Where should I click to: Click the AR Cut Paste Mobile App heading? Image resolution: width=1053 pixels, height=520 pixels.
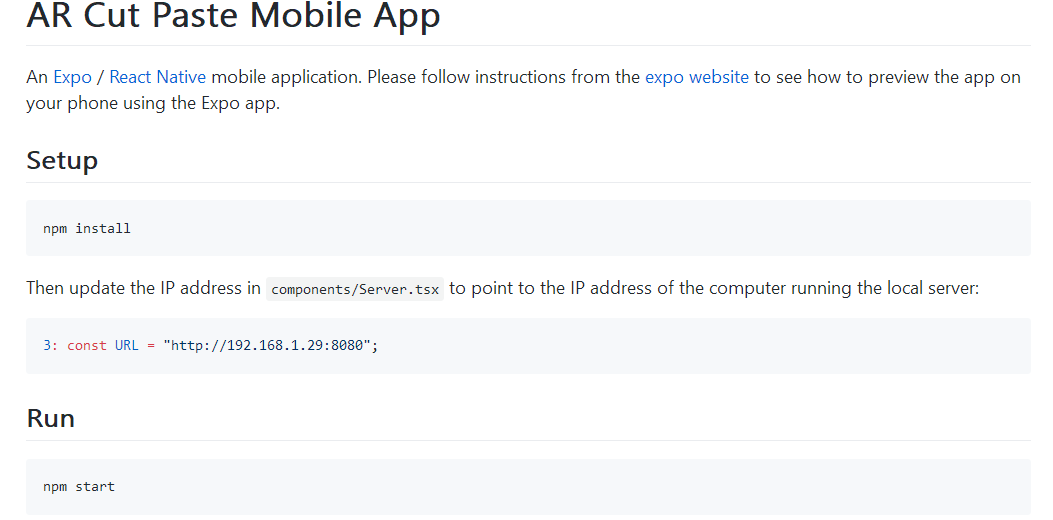233,16
